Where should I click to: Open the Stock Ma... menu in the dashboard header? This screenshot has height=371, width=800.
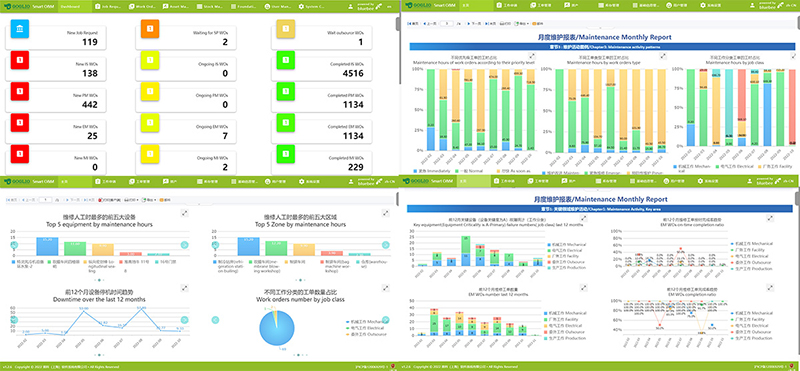click(211, 7)
